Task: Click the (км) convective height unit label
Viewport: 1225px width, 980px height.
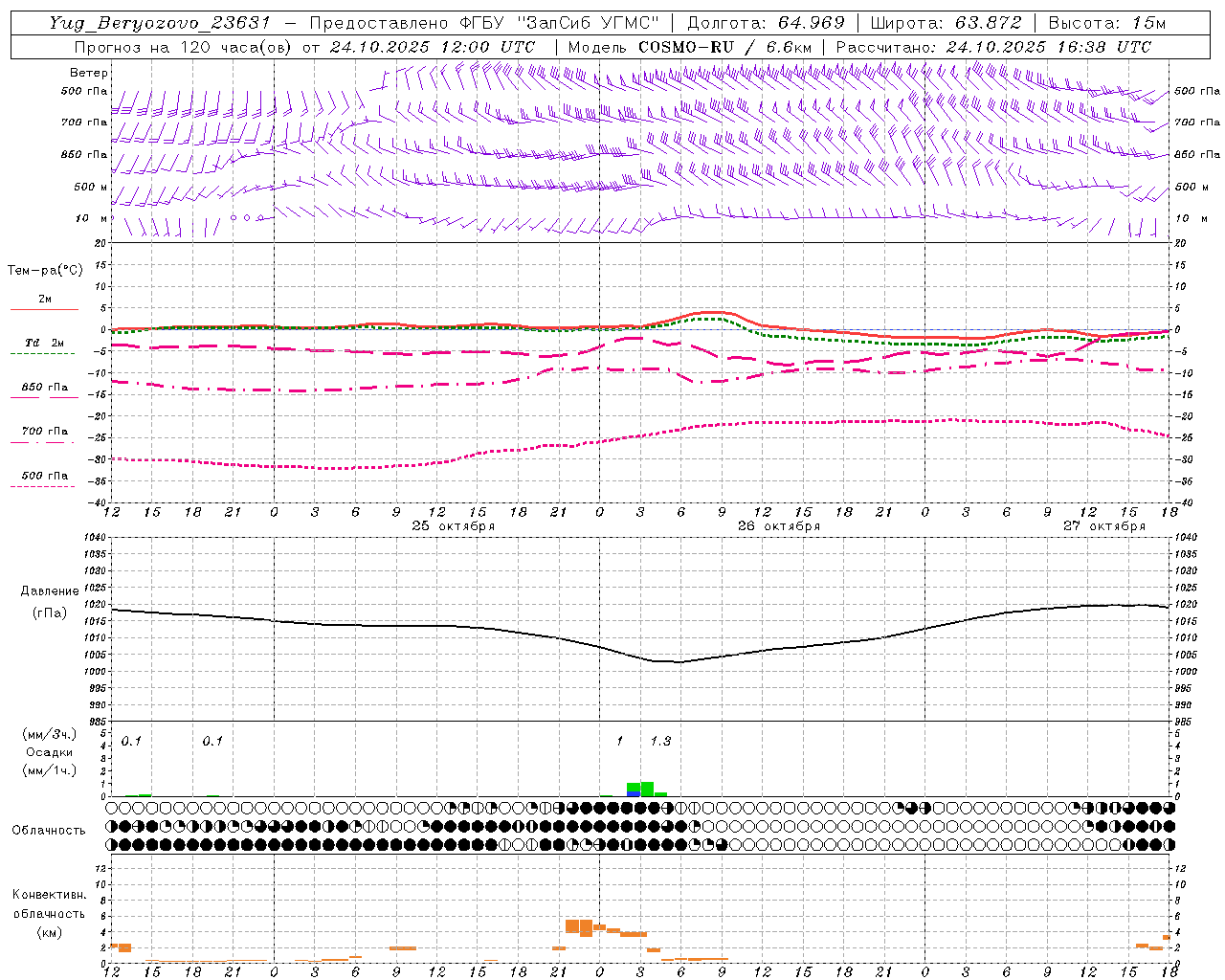Action: tap(49, 932)
